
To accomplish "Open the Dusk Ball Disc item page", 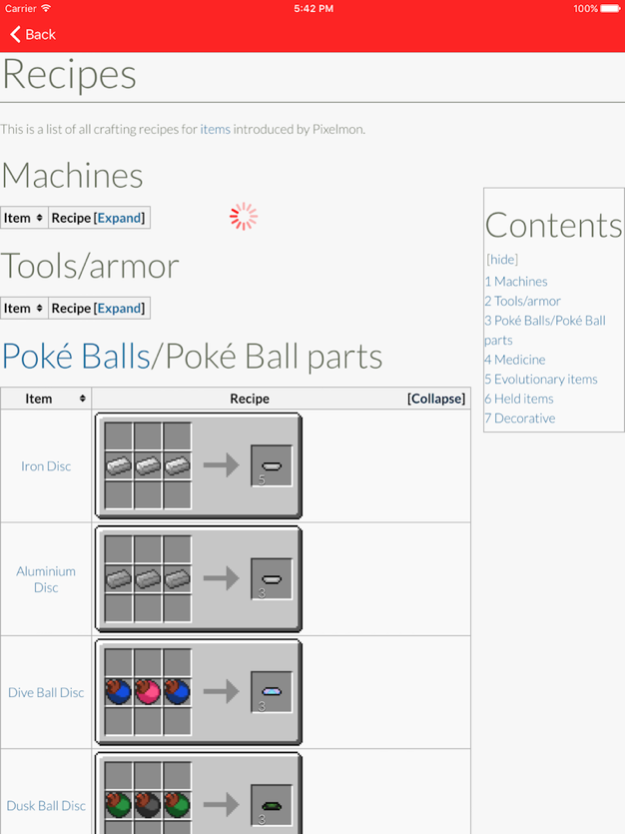I will pos(46,806).
